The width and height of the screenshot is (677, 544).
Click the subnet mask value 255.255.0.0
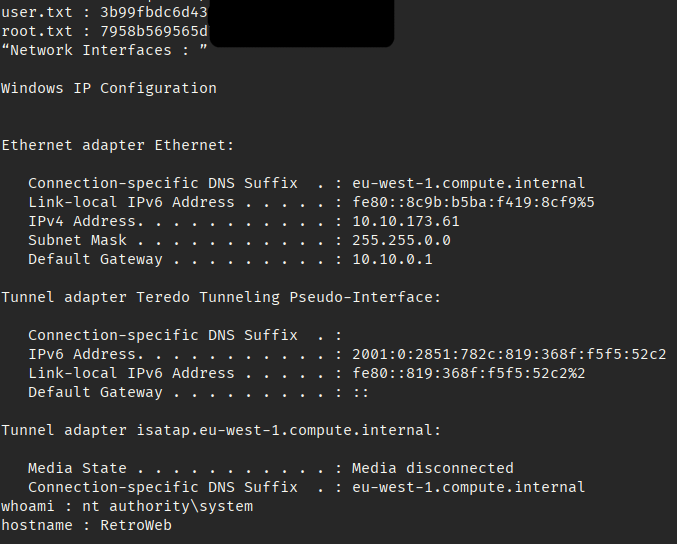coord(400,240)
